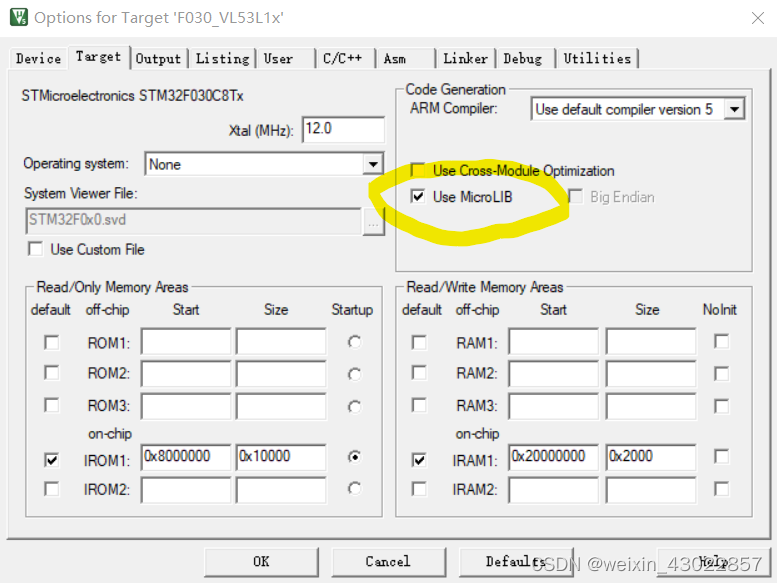
Task: Click the Xtal (MHz) input field
Action: pos(343,129)
